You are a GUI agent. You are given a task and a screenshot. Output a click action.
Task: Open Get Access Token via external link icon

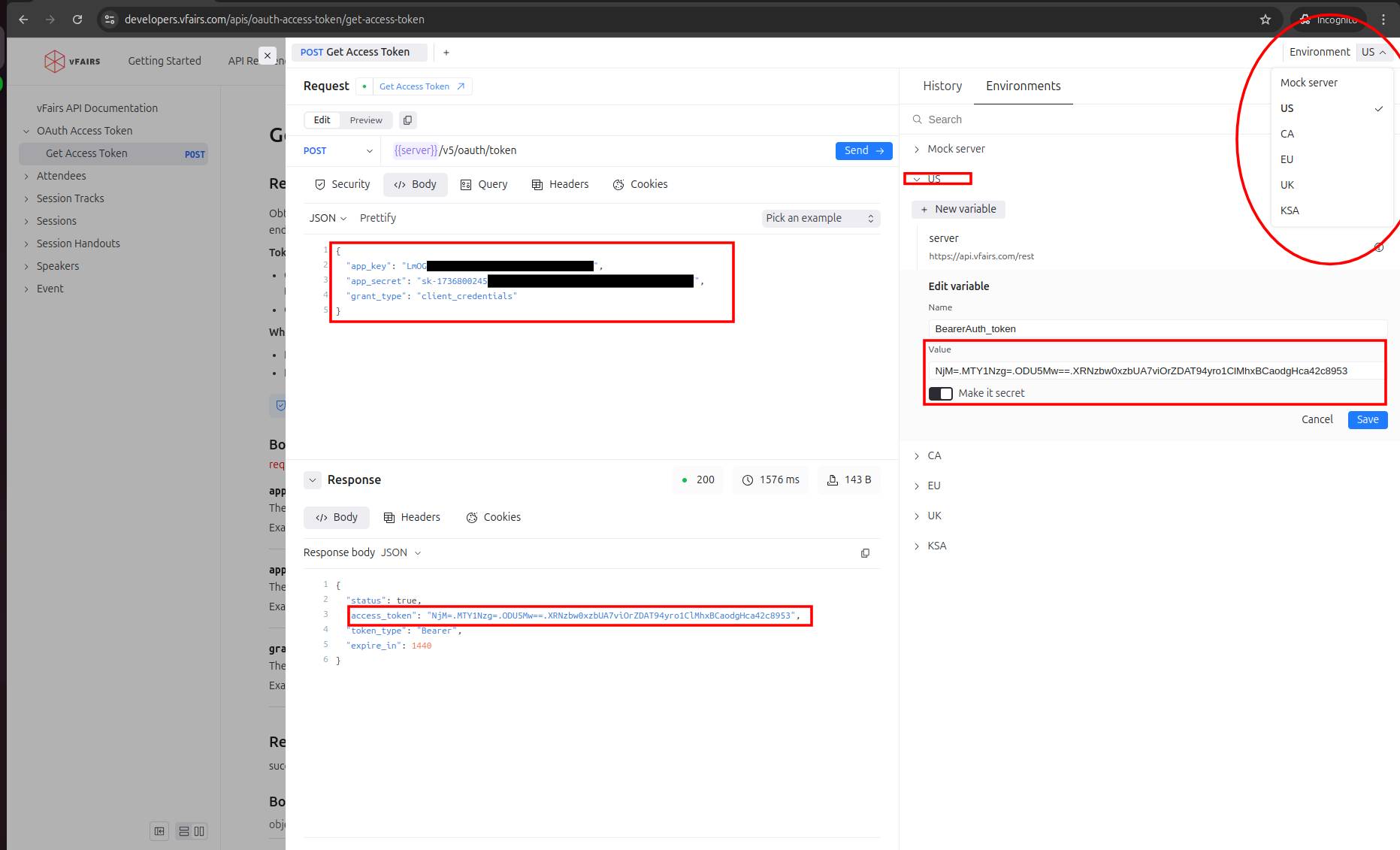point(461,86)
